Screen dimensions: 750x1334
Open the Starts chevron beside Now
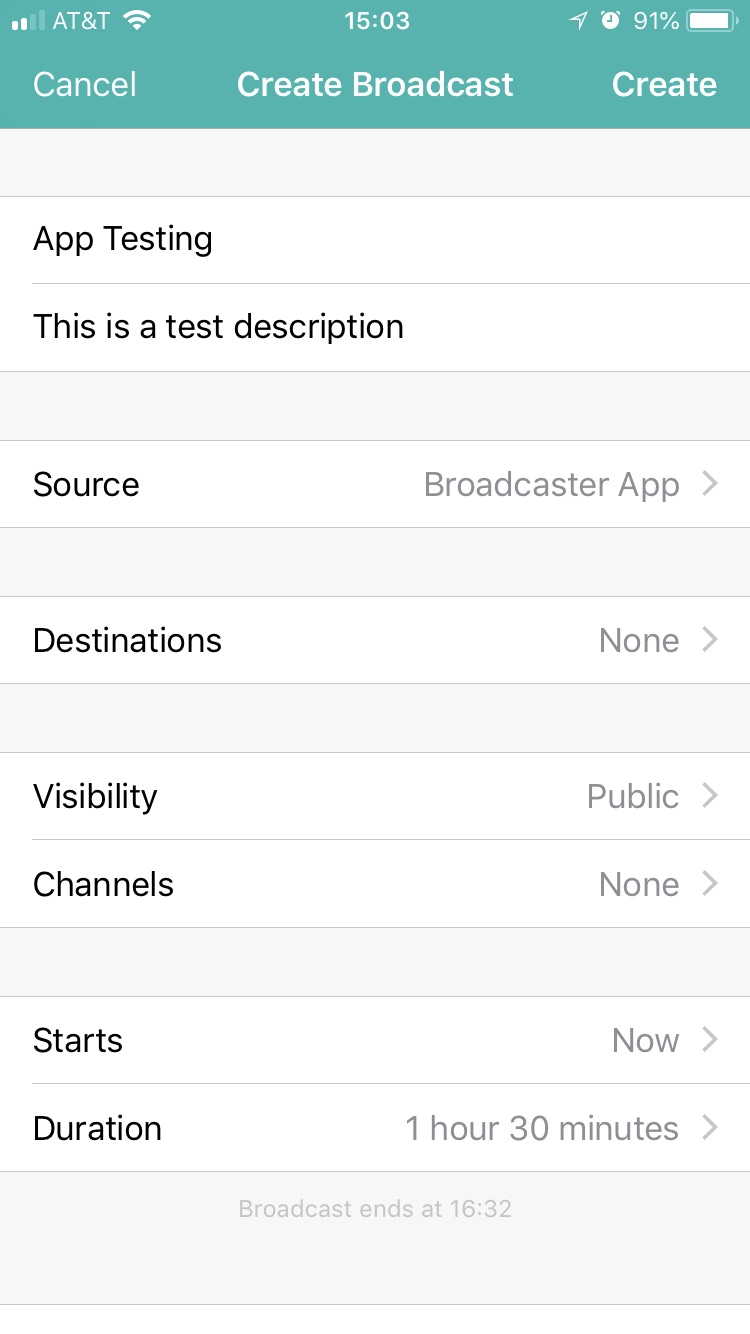click(x=710, y=1040)
